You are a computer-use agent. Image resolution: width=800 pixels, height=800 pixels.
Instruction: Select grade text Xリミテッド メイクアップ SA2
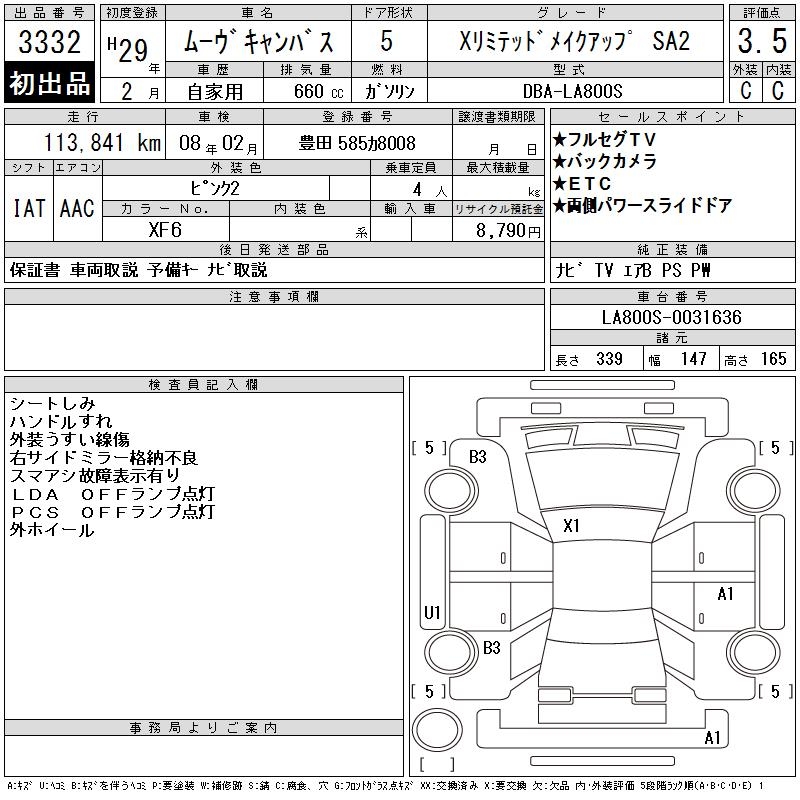574,41
